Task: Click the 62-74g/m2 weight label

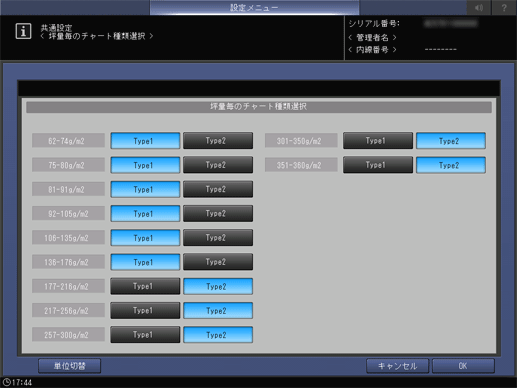Action: click(x=68, y=141)
